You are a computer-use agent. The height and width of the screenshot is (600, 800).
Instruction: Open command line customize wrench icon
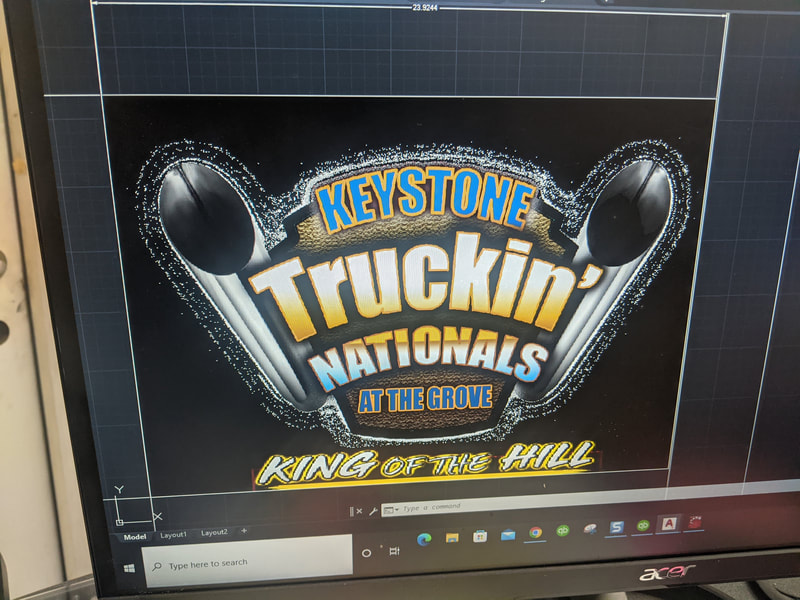(x=373, y=511)
